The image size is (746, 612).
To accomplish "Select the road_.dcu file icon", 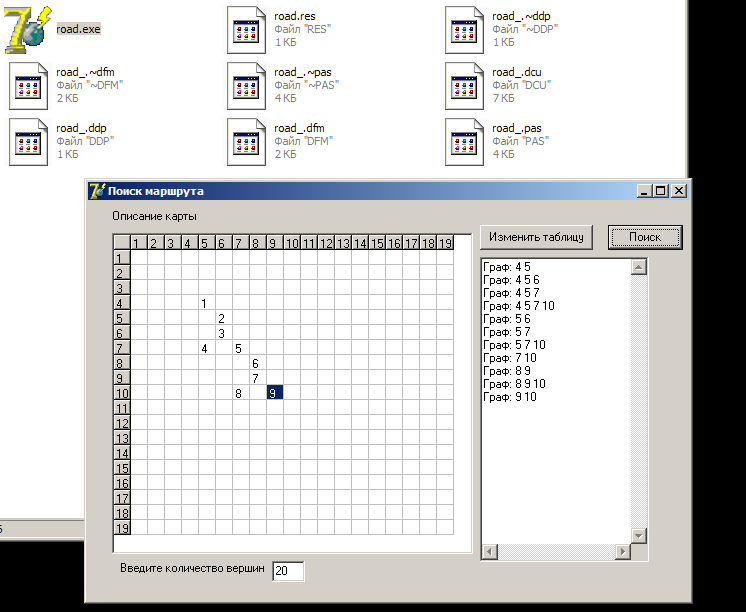I will 464,86.
